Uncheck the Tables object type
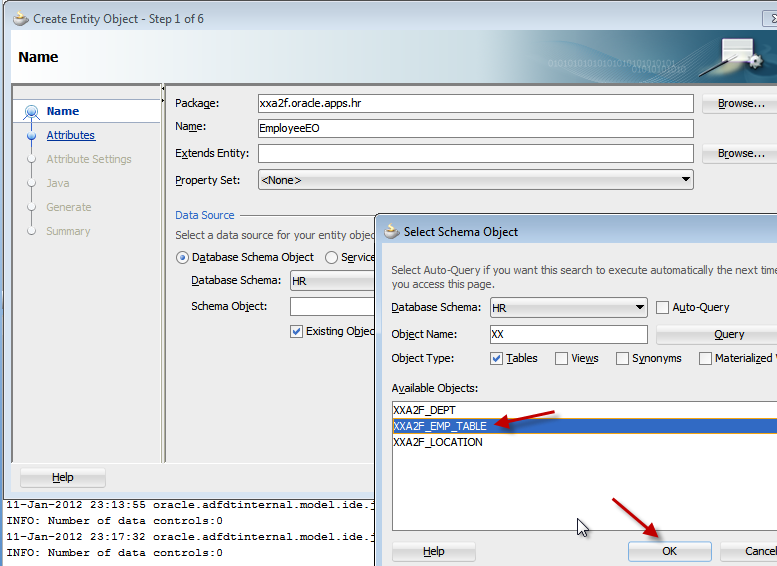This screenshot has height=566, width=777. 496,358
